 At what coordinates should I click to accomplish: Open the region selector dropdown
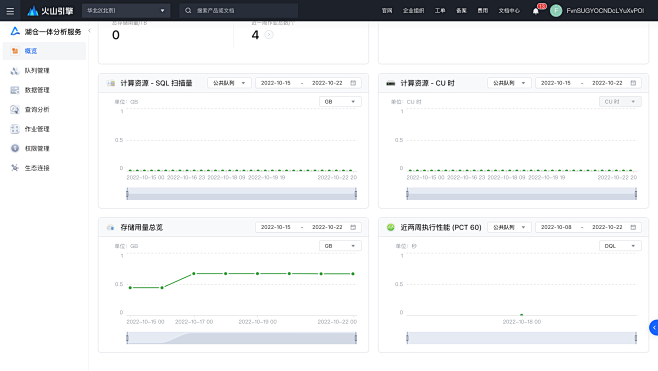coord(126,10)
